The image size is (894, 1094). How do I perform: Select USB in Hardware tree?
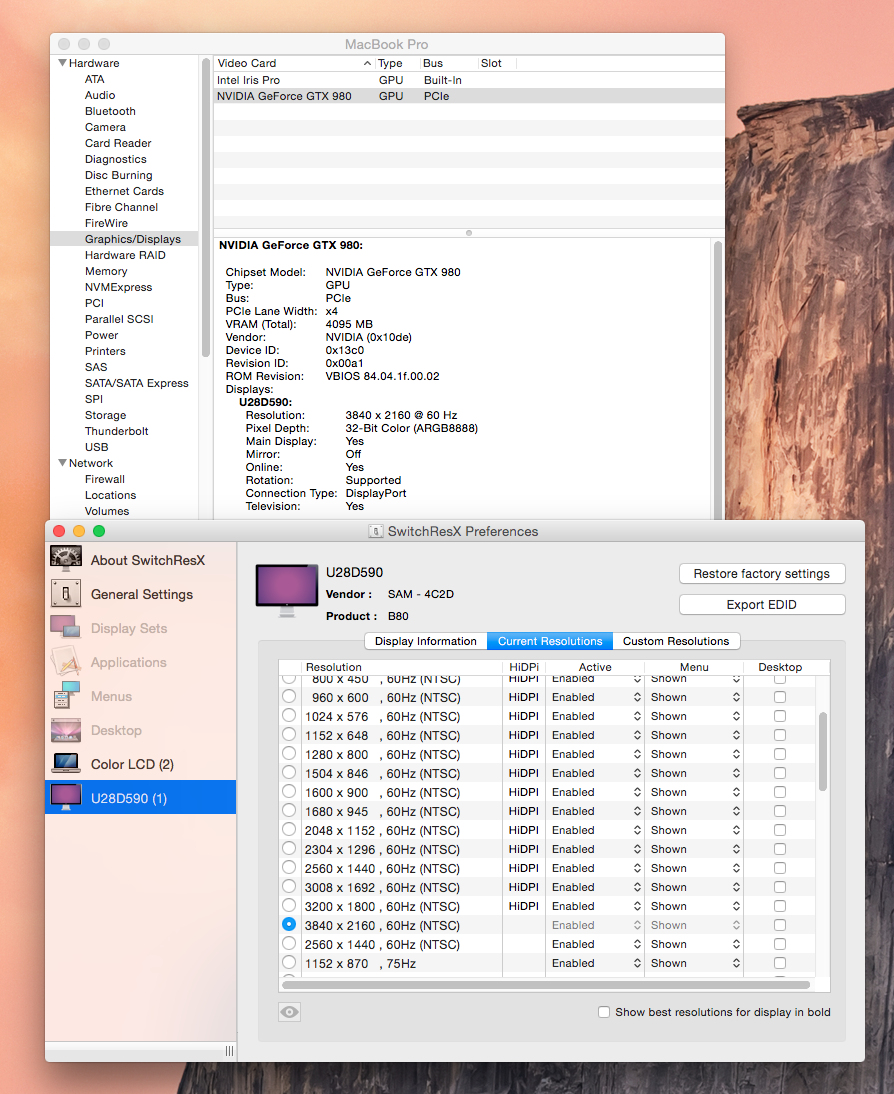(x=96, y=447)
